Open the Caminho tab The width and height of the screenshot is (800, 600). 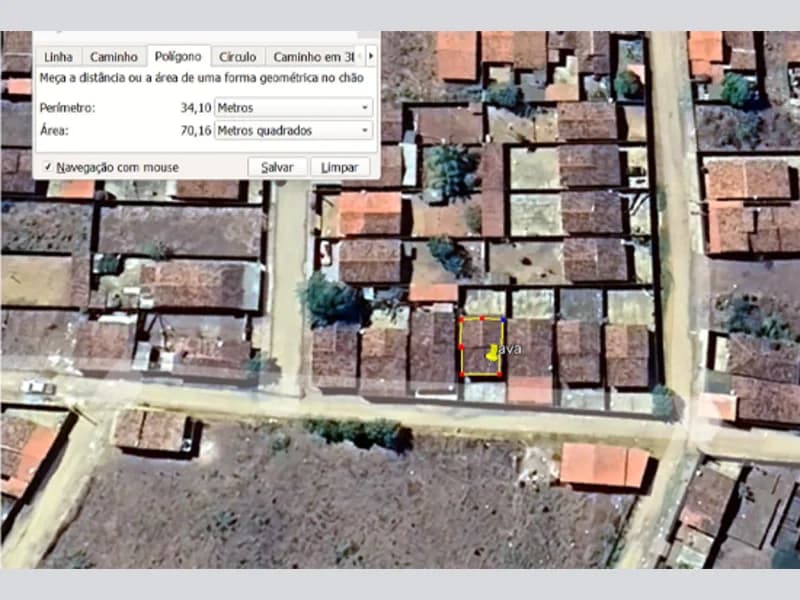coord(114,57)
